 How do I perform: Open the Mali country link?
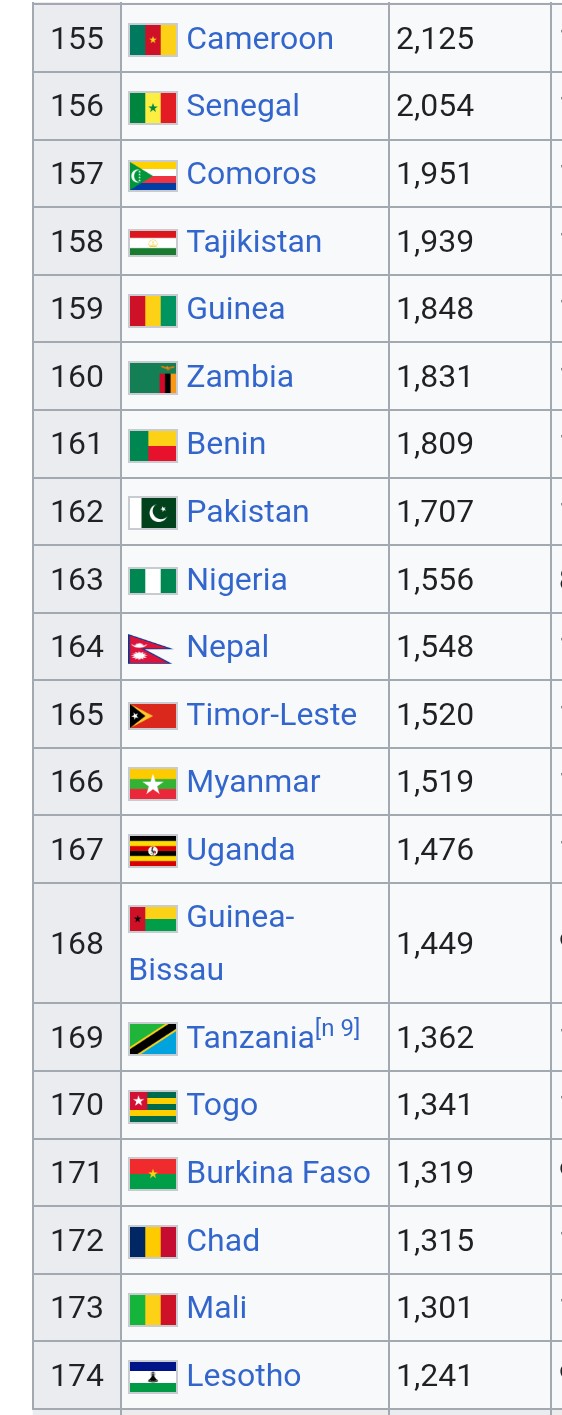(x=217, y=1308)
